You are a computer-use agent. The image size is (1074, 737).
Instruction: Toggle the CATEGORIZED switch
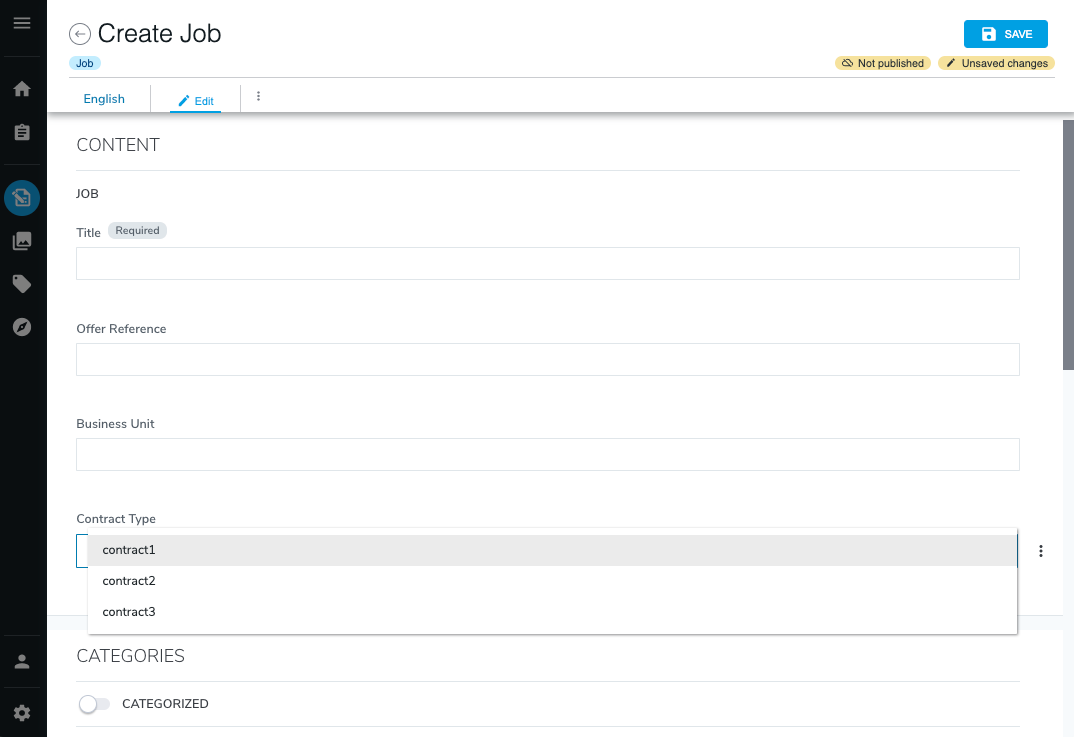[94, 704]
